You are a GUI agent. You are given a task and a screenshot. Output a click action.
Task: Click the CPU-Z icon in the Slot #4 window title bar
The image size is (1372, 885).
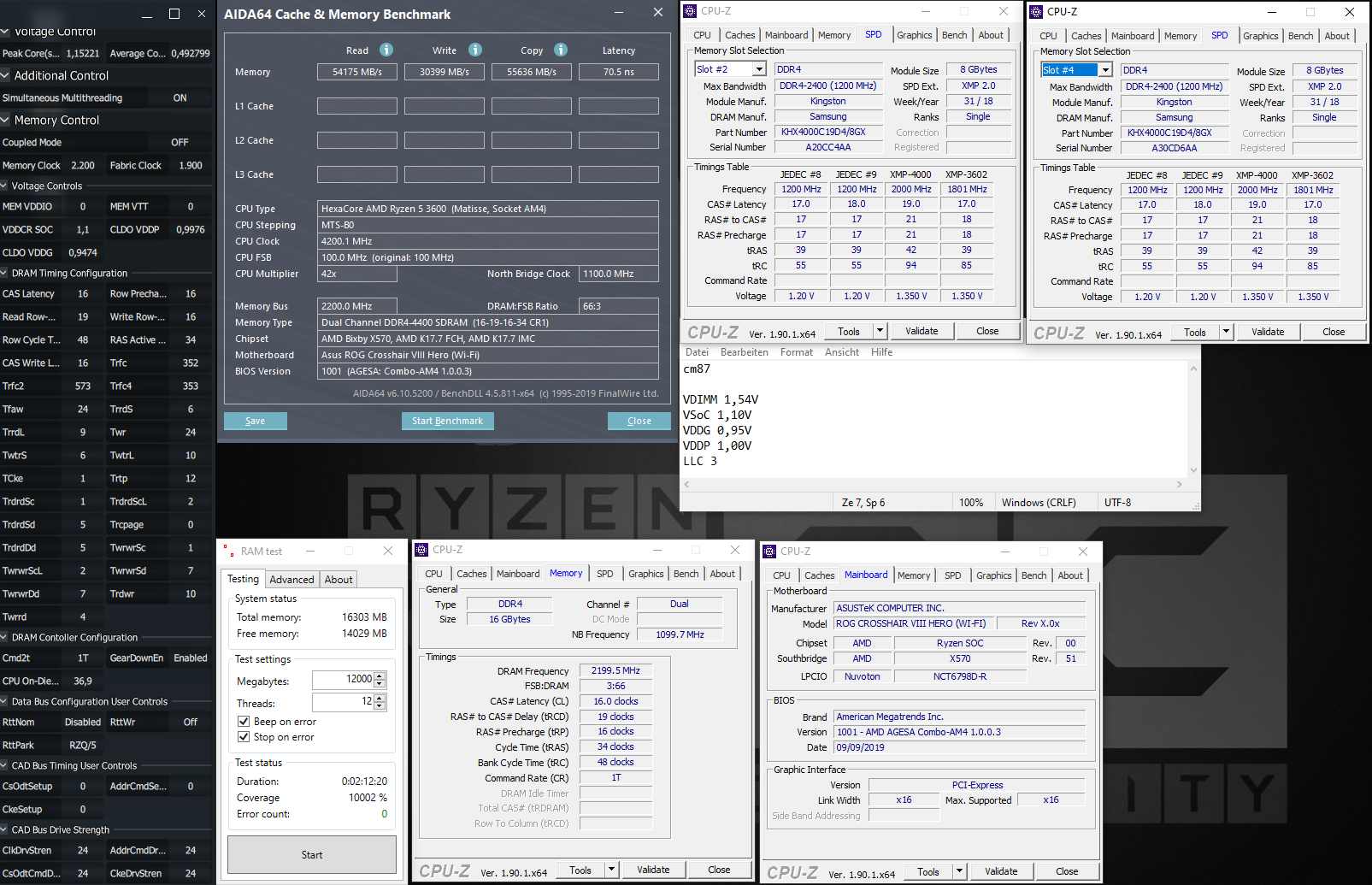pos(1036,12)
